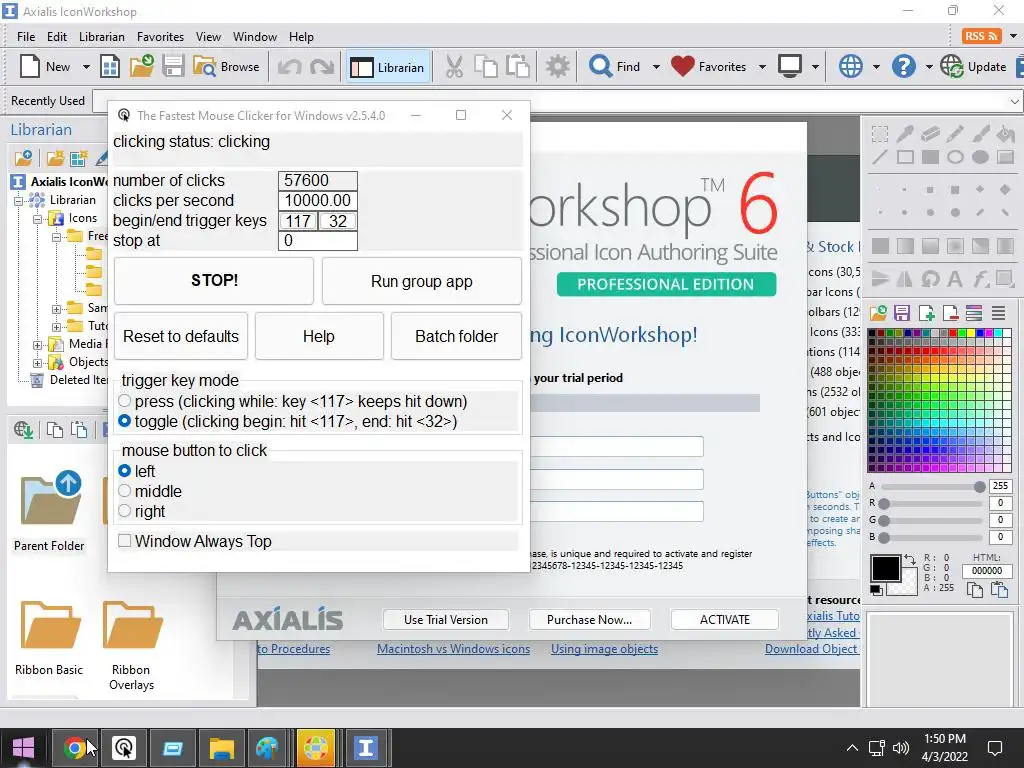Viewport: 1024px width, 768px height.
Task: Open Chrome from the taskbar
Action: (x=74, y=748)
